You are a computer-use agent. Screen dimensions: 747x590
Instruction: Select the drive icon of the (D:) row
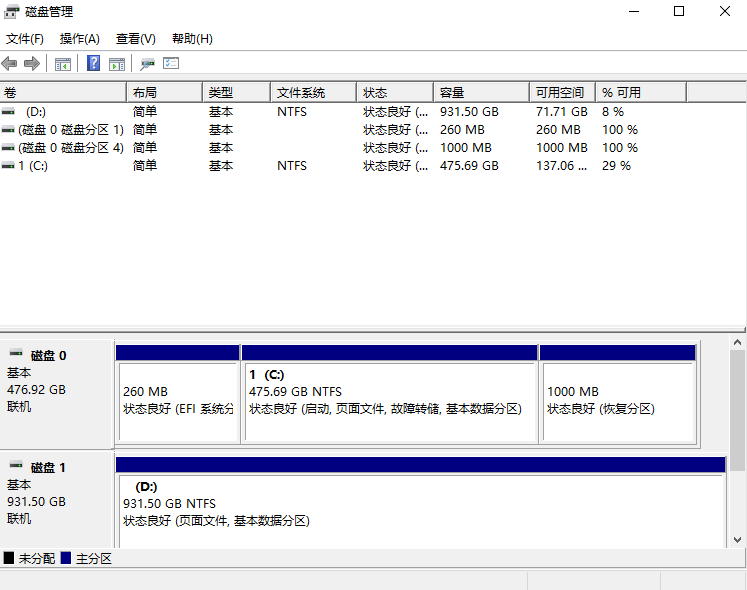pos(8,112)
